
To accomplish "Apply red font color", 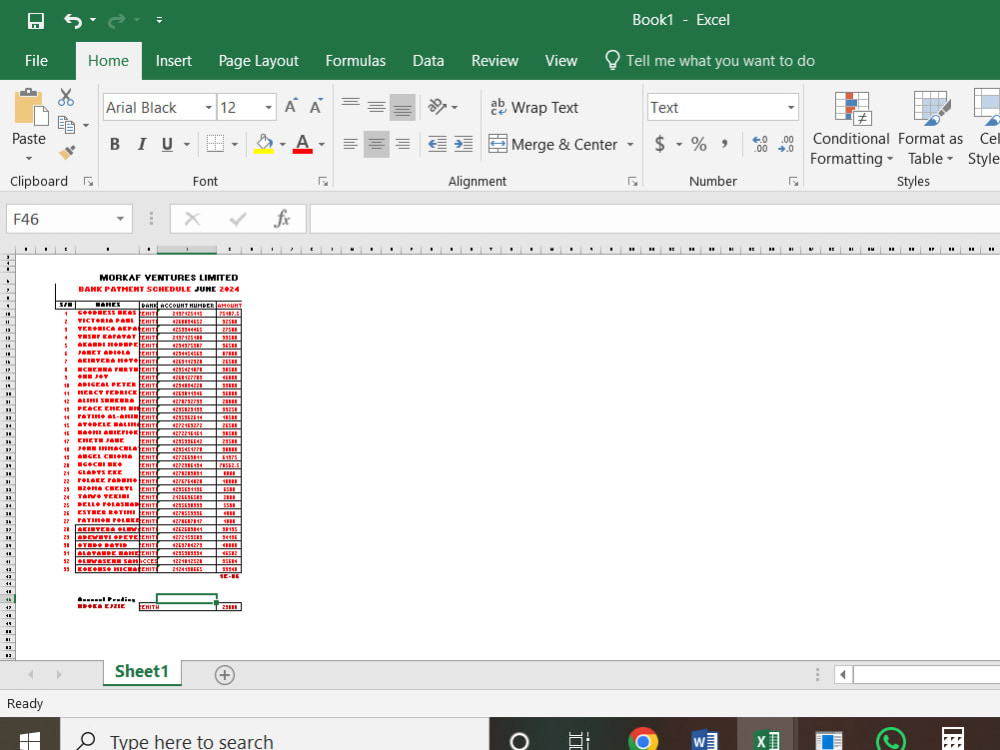I will tap(302, 144).
